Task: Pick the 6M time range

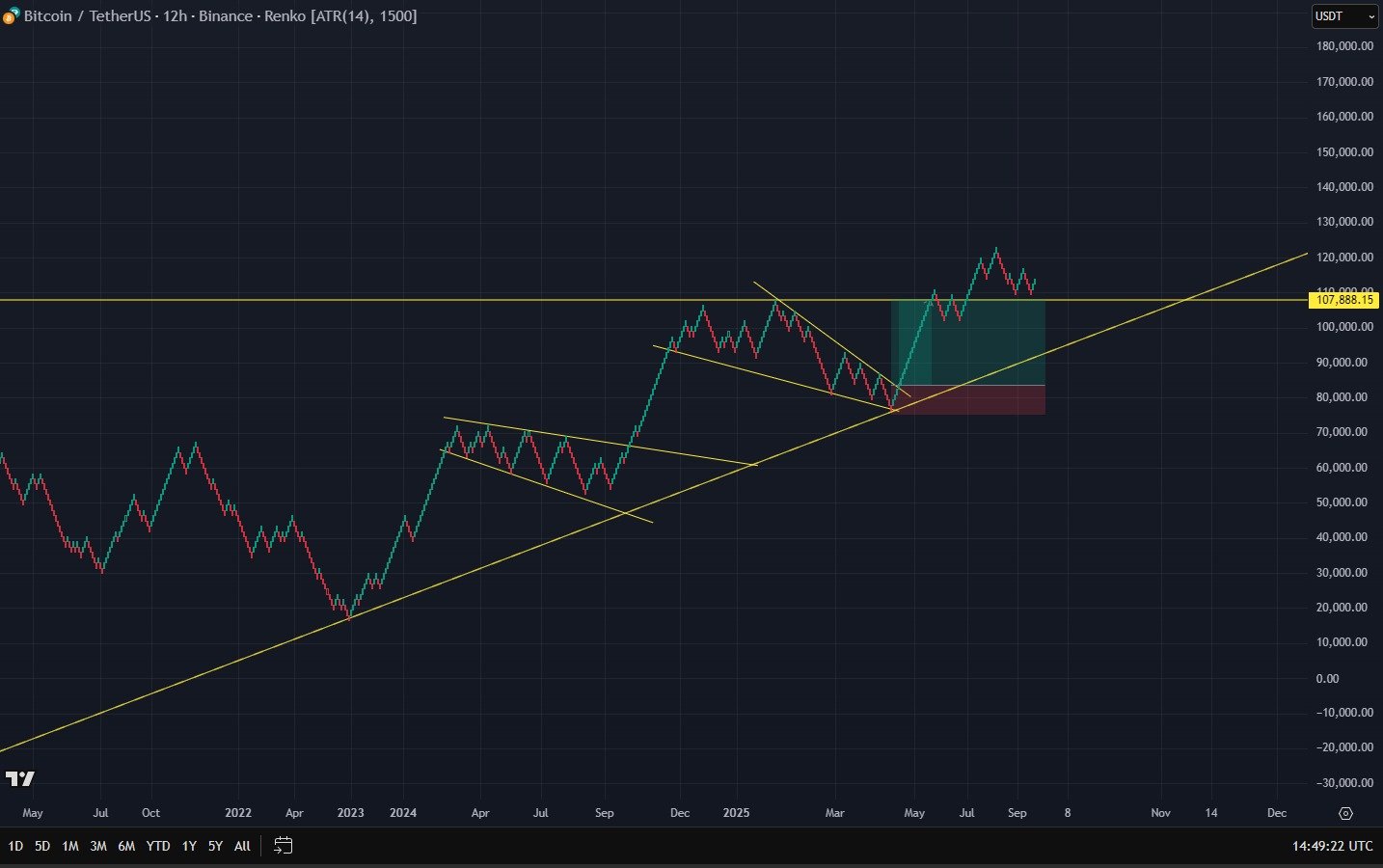Action: tap(126, 846)
